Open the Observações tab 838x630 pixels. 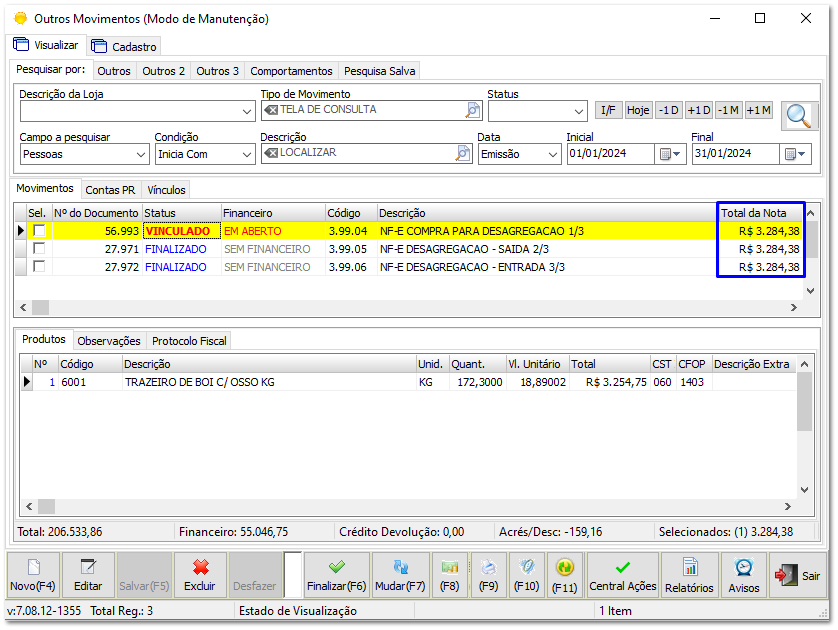[109, 340]
